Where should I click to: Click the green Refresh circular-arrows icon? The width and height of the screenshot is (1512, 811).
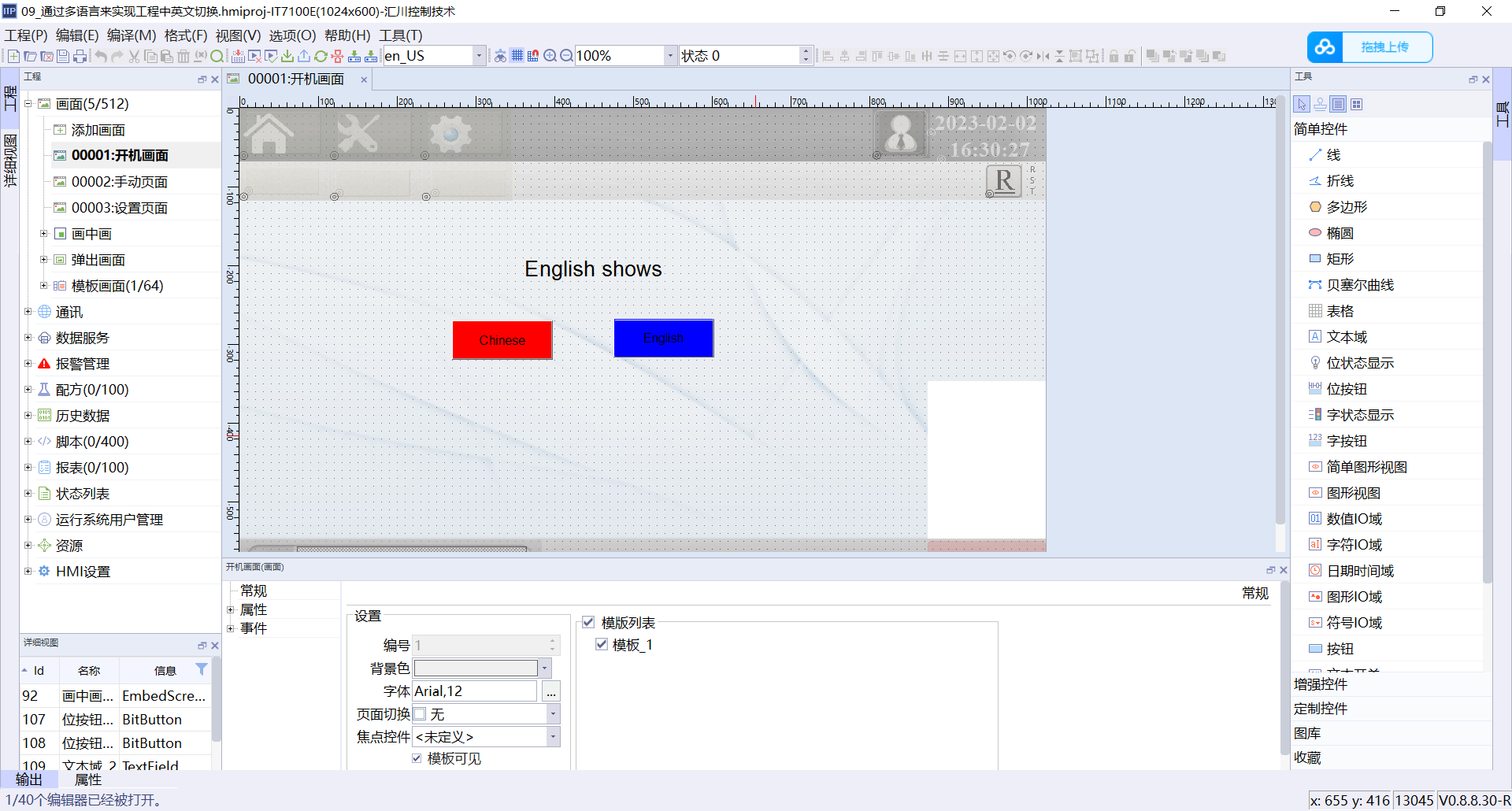[x=321, y=56]
